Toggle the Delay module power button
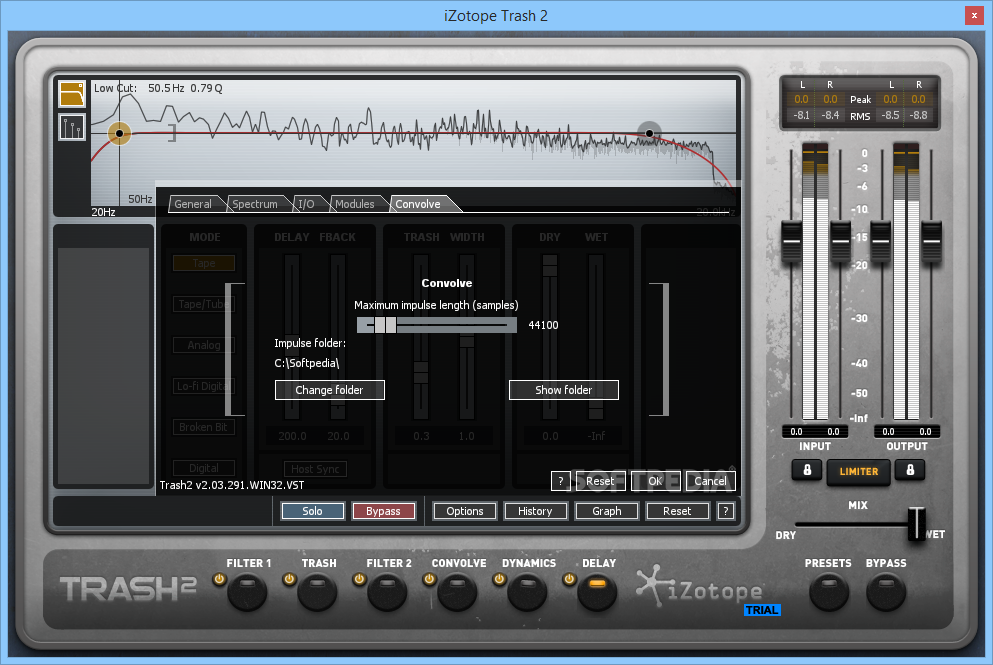Image resolution: width=993 pixels, height=665 pixels. (569, 579)
